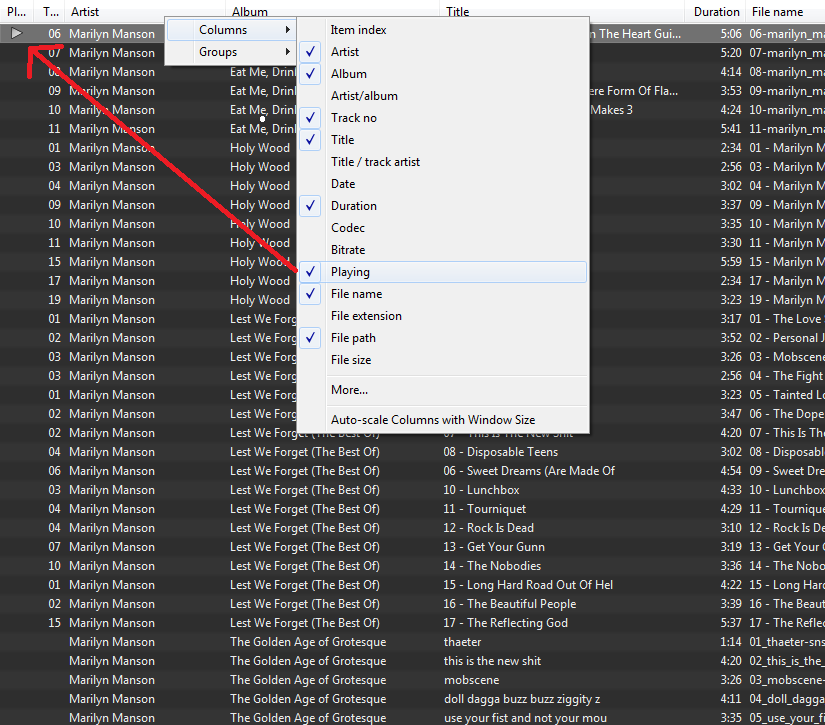Select the track titled mobscene
Viewport: 825px width, 725px height.
[471, 680]
